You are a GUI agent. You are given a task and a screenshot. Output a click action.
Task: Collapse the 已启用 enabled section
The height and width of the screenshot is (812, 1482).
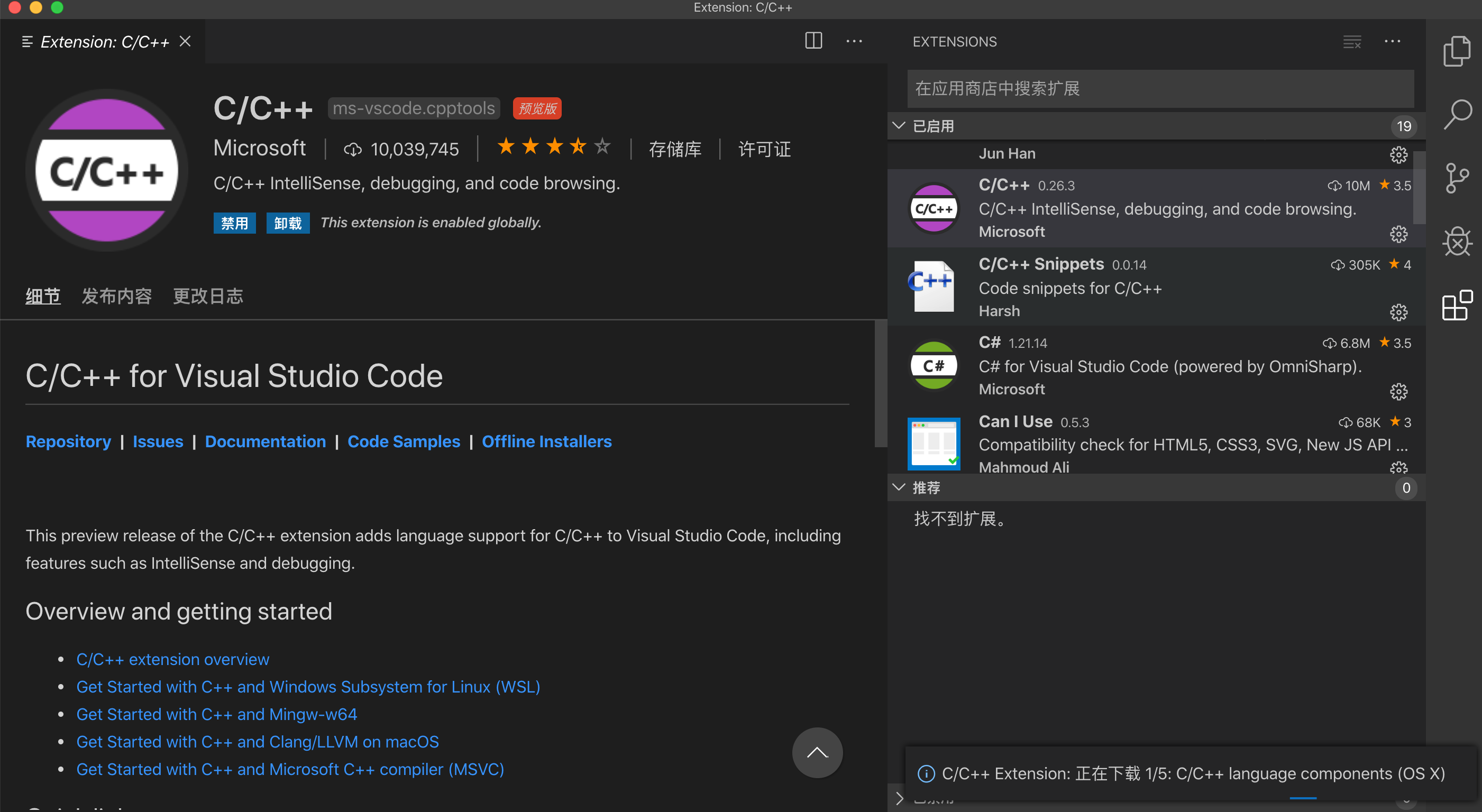click(899, 125)
